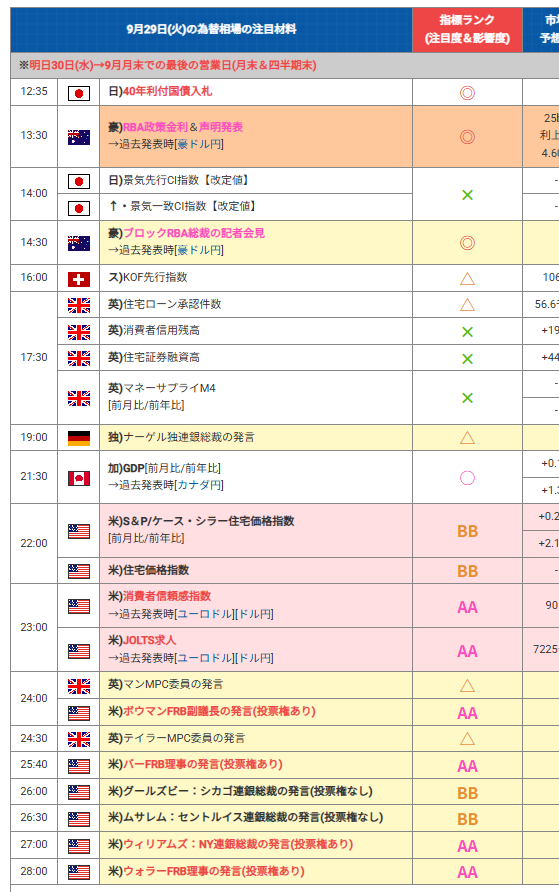The image size is (559, 892).
Task: Click Japan flag beside 景気先行CI指数
Action: pos(78,181)
